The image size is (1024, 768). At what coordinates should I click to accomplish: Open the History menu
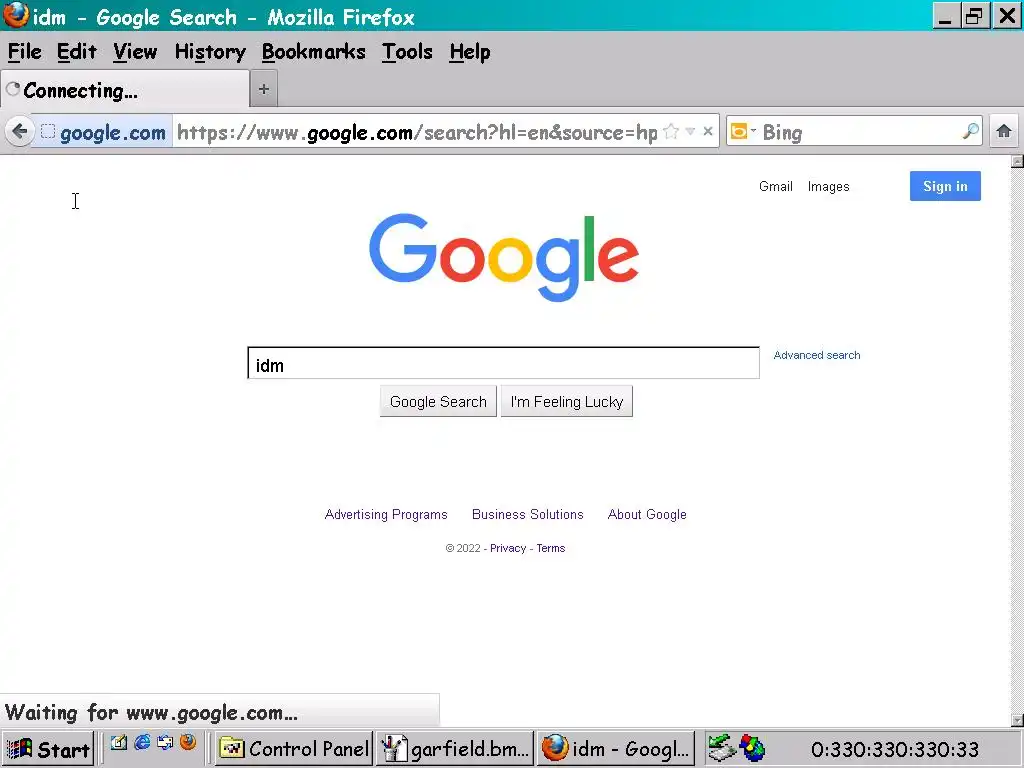(x=210, y=52)
